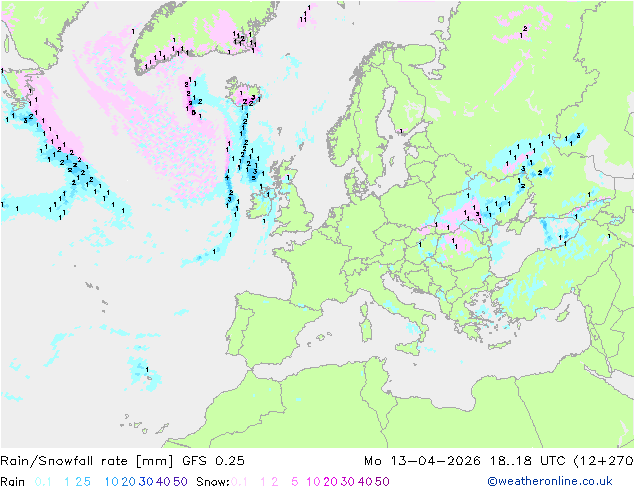
Task: Select the snow legend value 50
Action: 382,482
